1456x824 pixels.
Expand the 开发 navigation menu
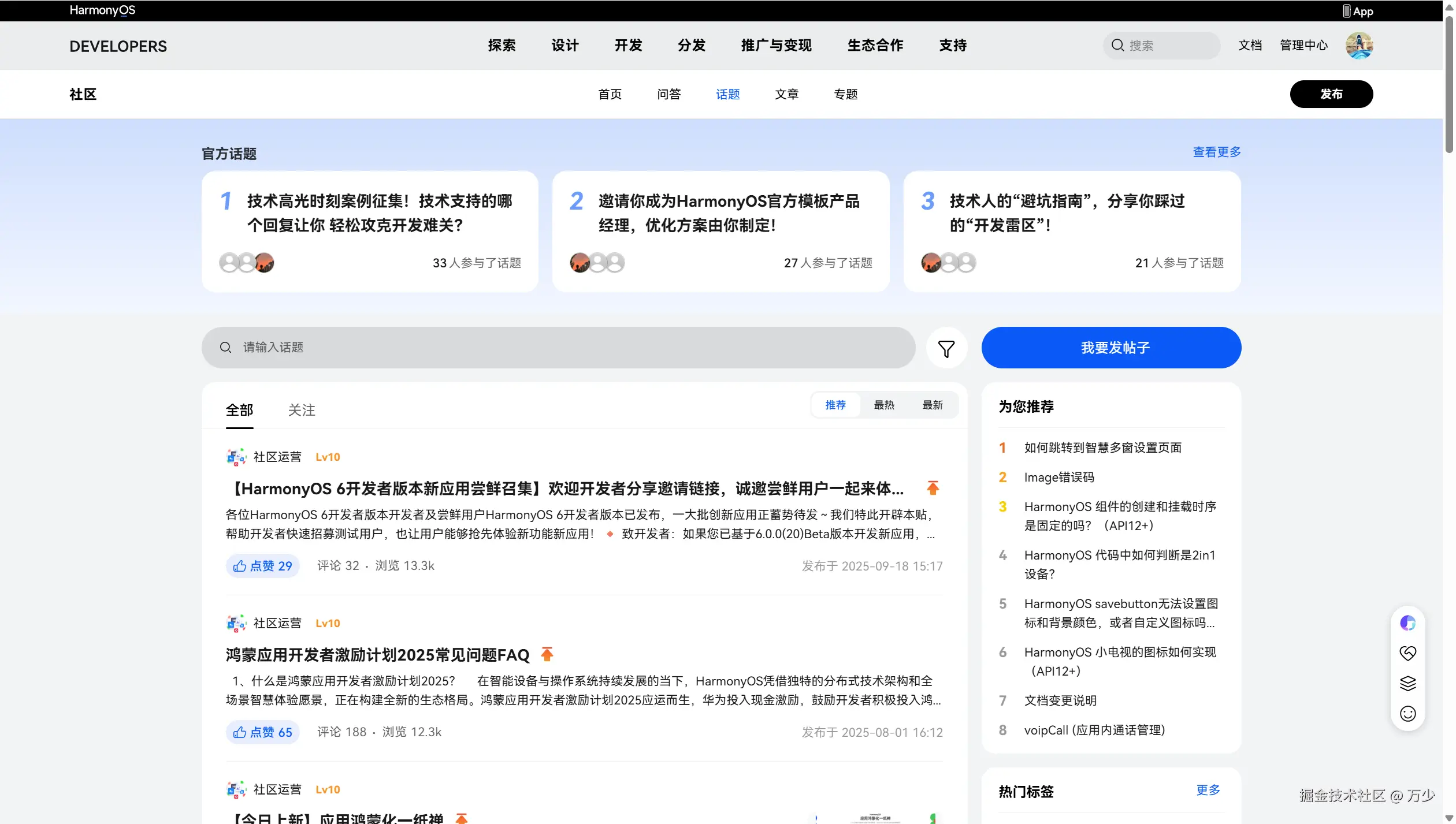[628, 46]
